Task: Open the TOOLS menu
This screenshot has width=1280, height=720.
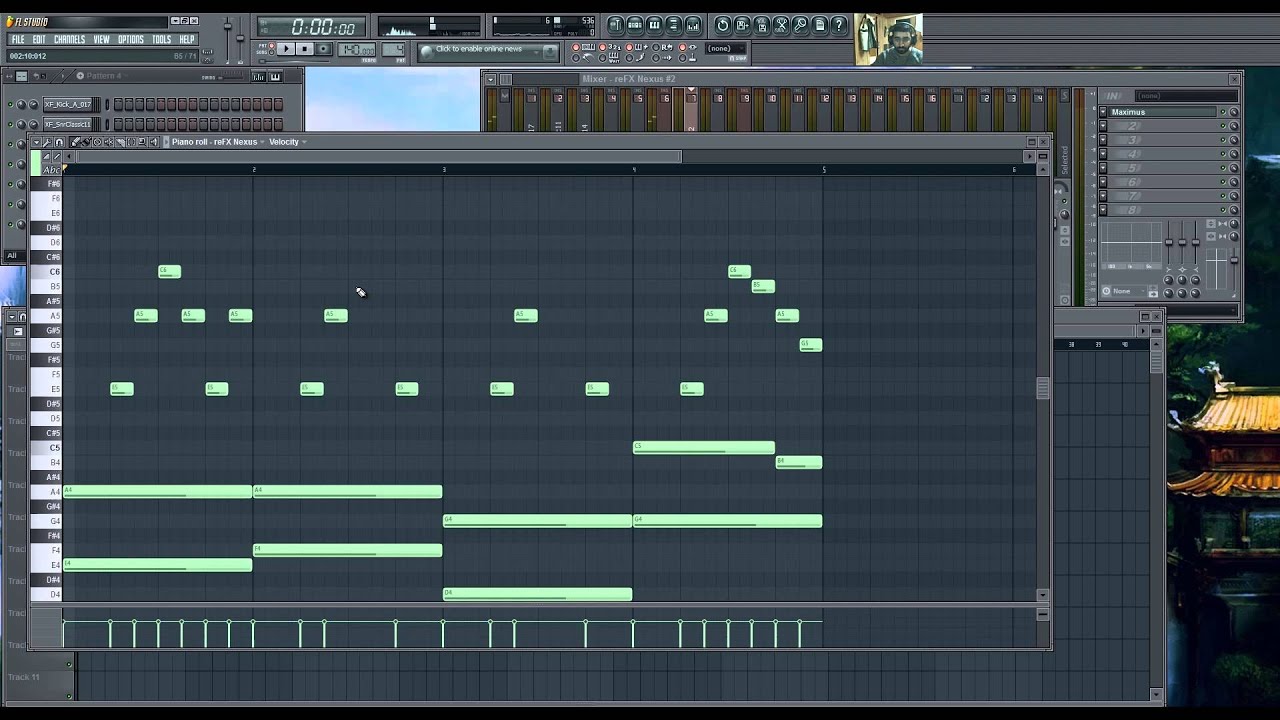Action: coord(161,40)
